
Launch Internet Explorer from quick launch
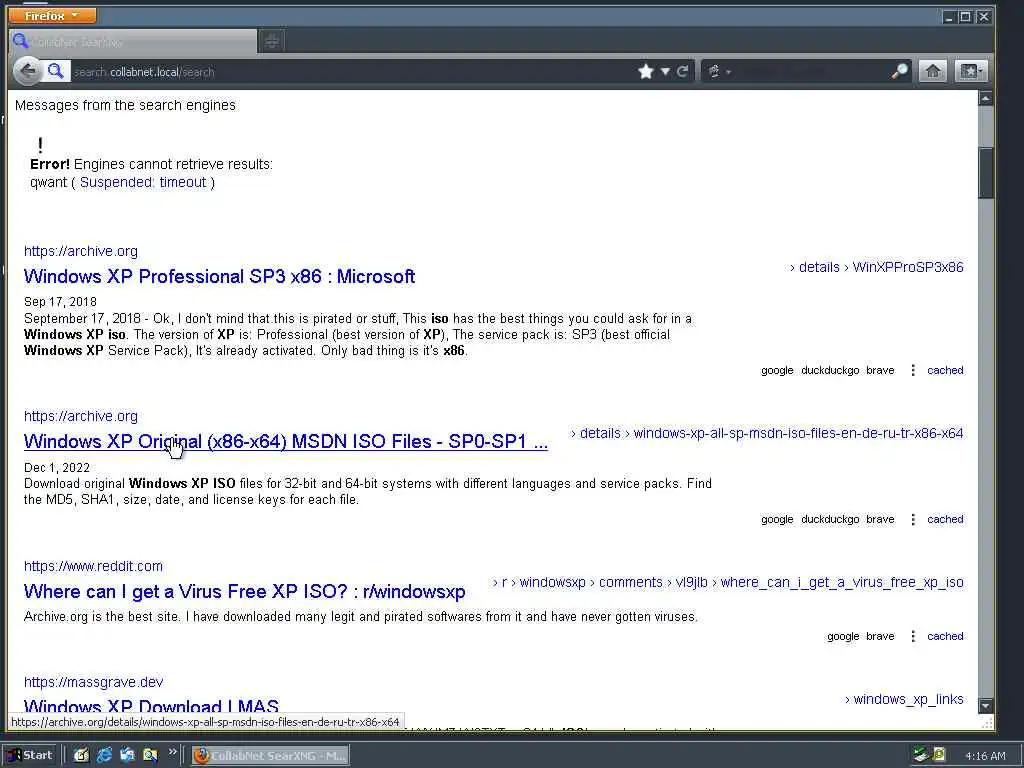click(x=104, y=756)
